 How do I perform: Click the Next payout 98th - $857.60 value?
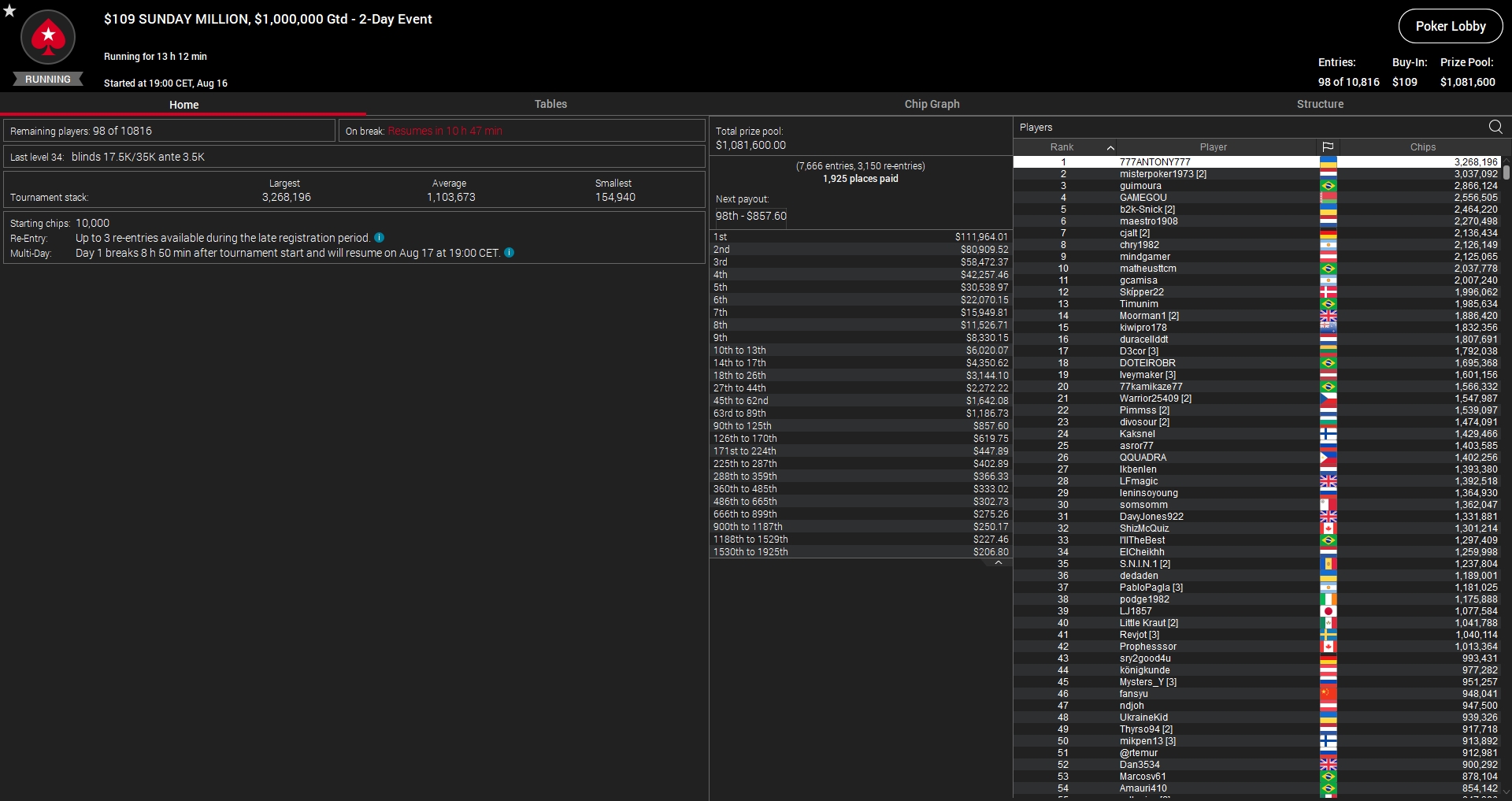coord(750,216)
